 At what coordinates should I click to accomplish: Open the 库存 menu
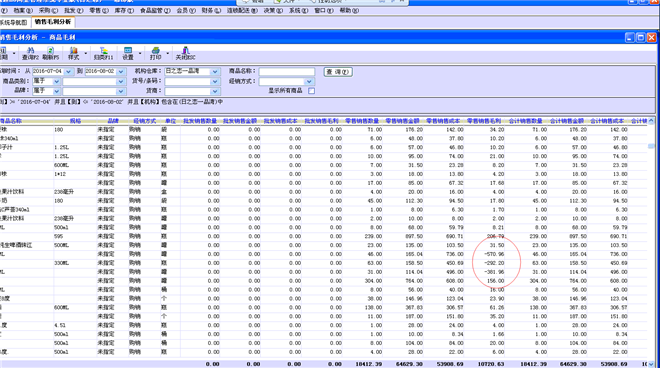pos(124,11)
